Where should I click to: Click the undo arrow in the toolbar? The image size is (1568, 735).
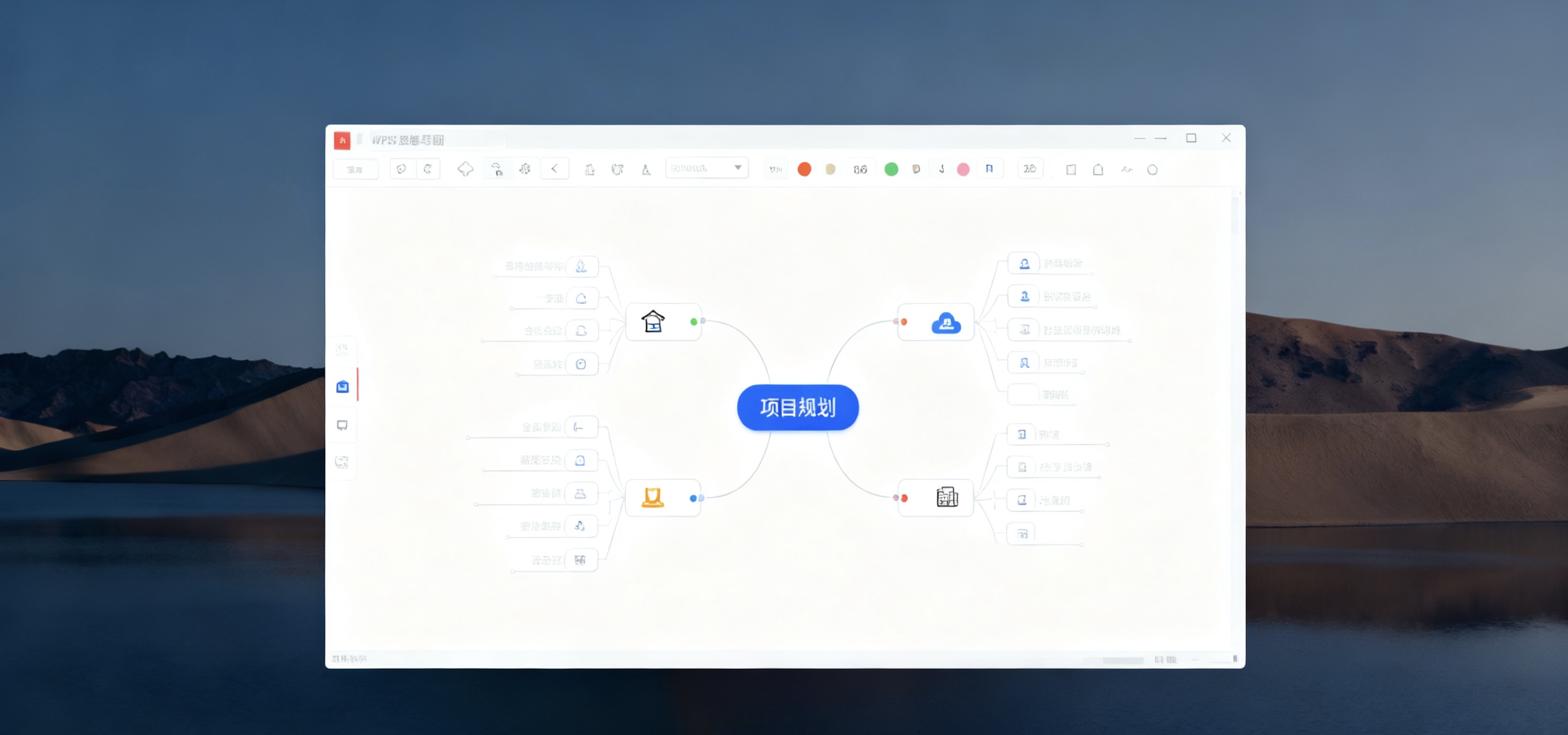pos(401,169)
